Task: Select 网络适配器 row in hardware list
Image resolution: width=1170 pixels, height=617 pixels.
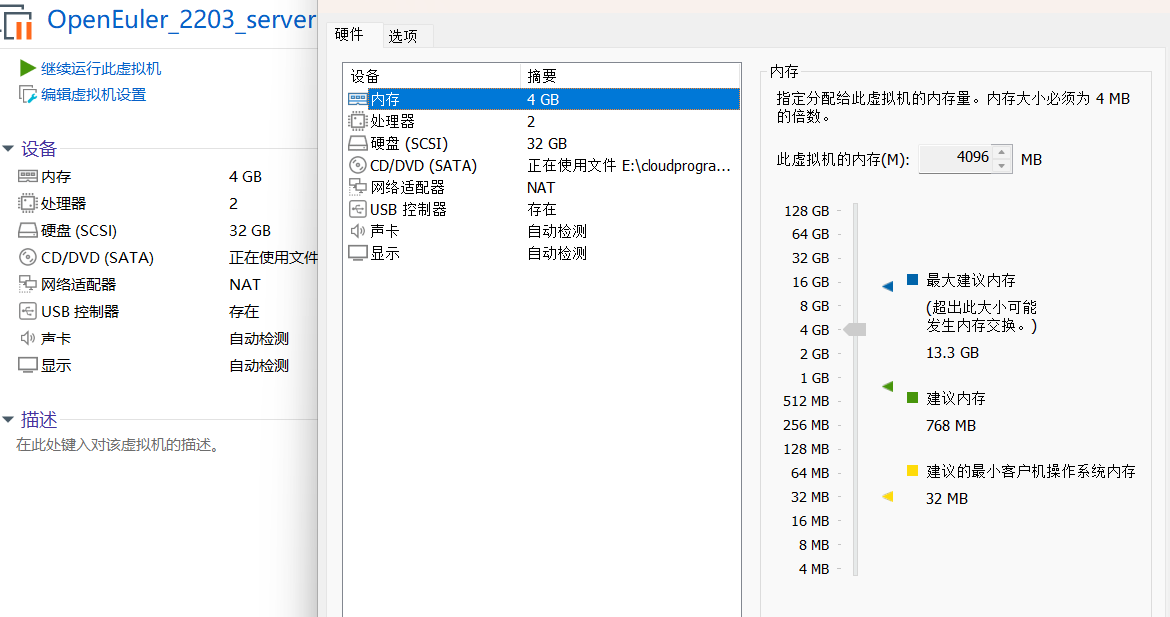Action: click(542, 187)
